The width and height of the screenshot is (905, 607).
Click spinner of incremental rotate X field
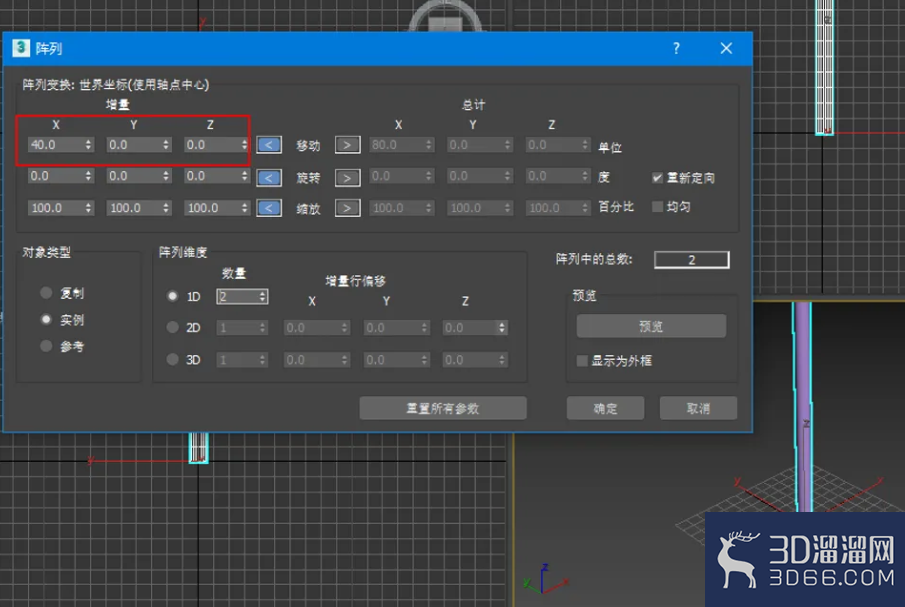coord(88,176)
